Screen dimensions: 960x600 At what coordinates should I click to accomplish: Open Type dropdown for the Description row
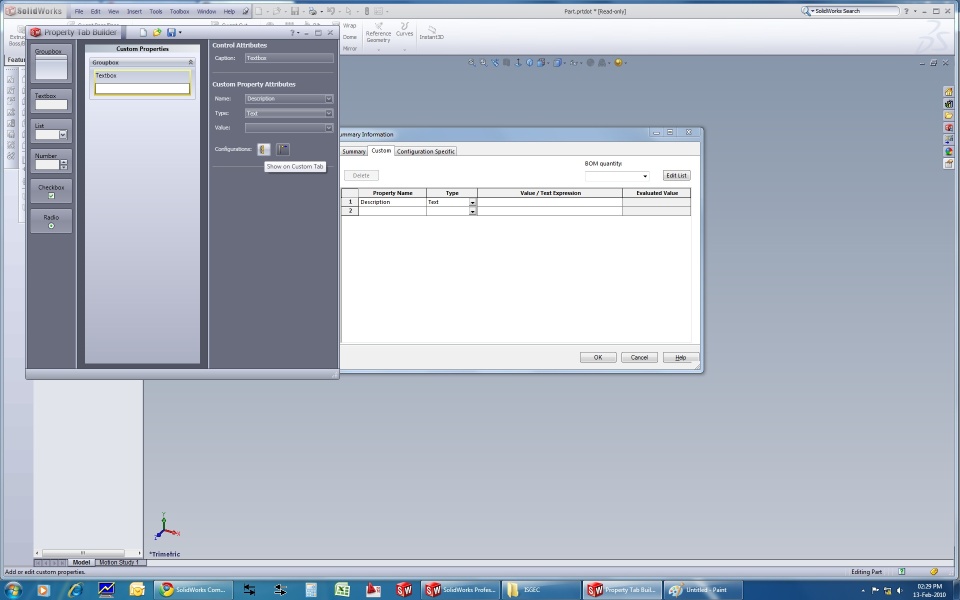(473, 203)
